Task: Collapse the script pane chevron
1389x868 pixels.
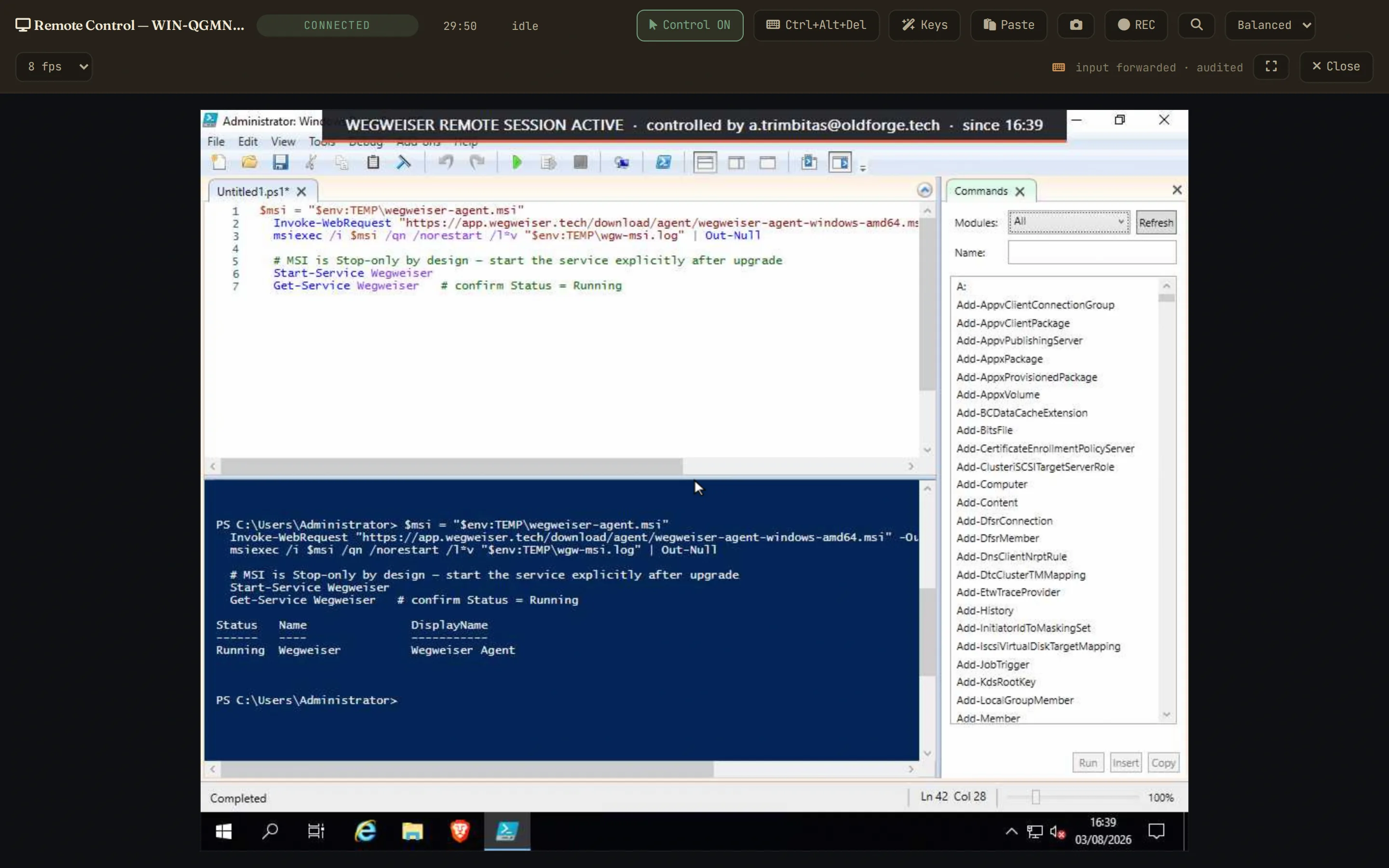Action: click(x=924, y=190)
